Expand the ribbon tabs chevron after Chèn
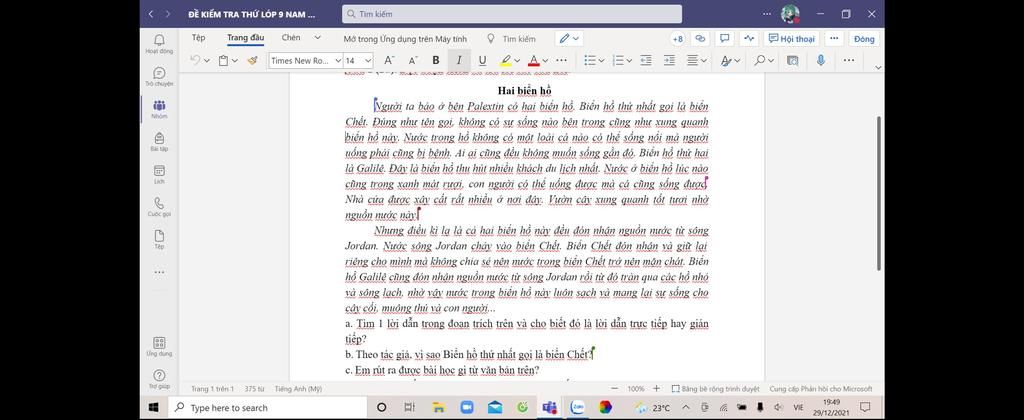1024x420 pixels. point(317,38)
